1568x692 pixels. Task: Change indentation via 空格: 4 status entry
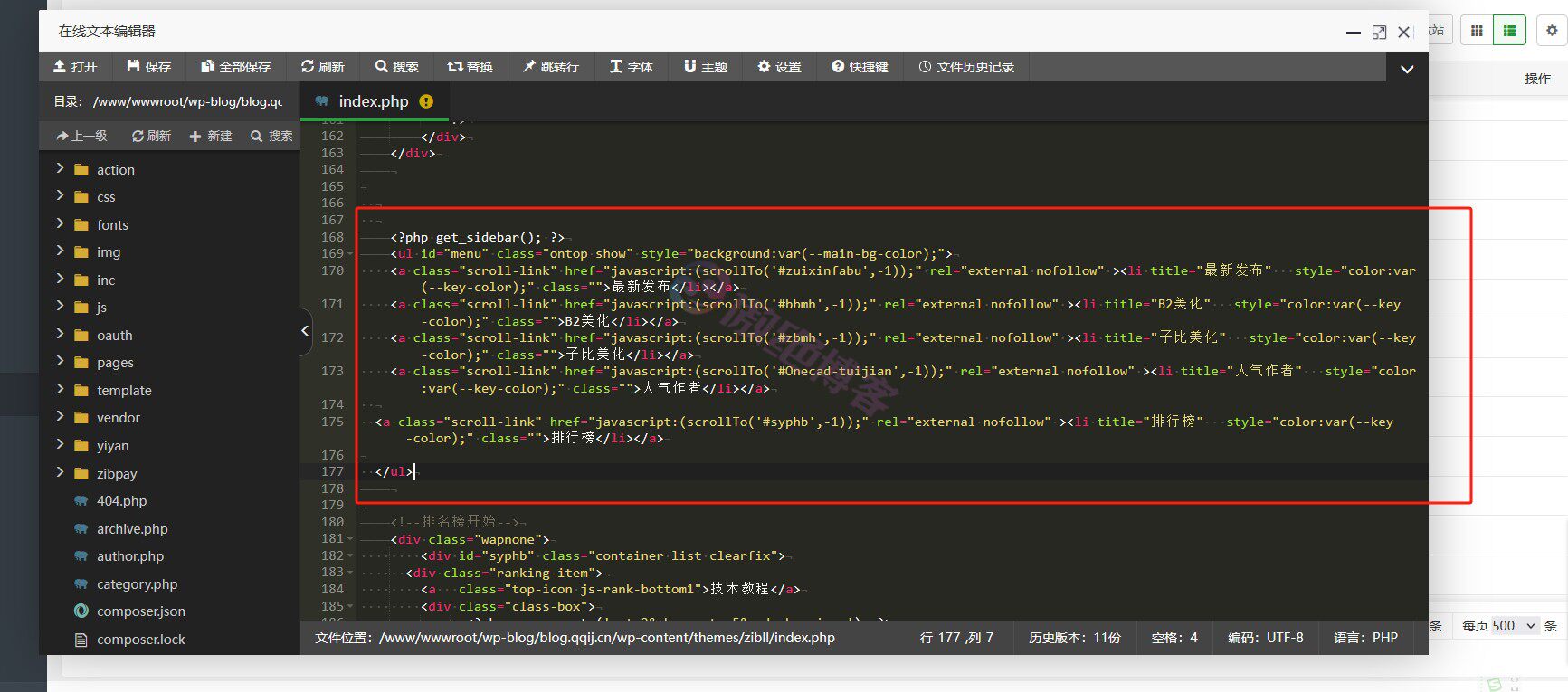click(x=1174, y=638)
